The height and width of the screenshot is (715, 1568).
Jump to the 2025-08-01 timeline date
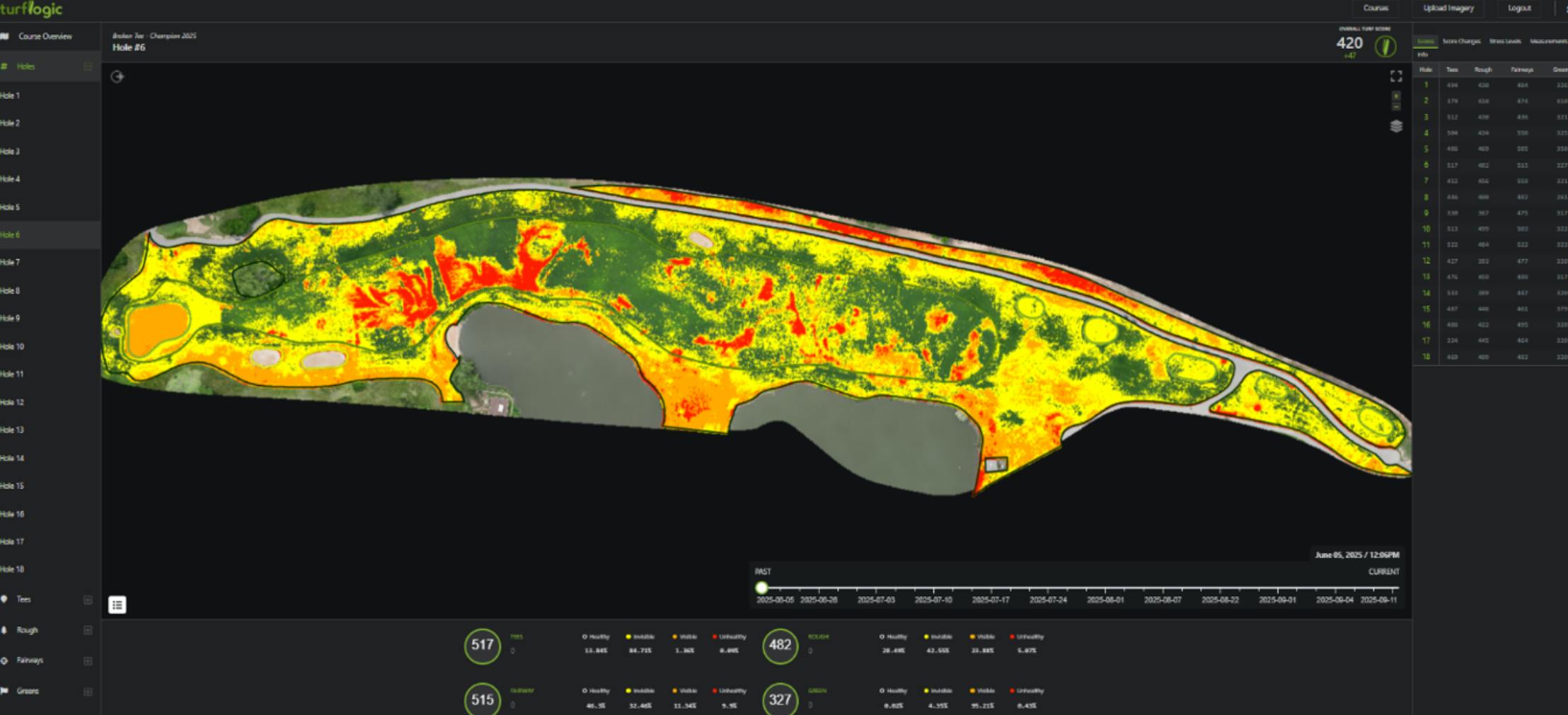[1105, 599]
